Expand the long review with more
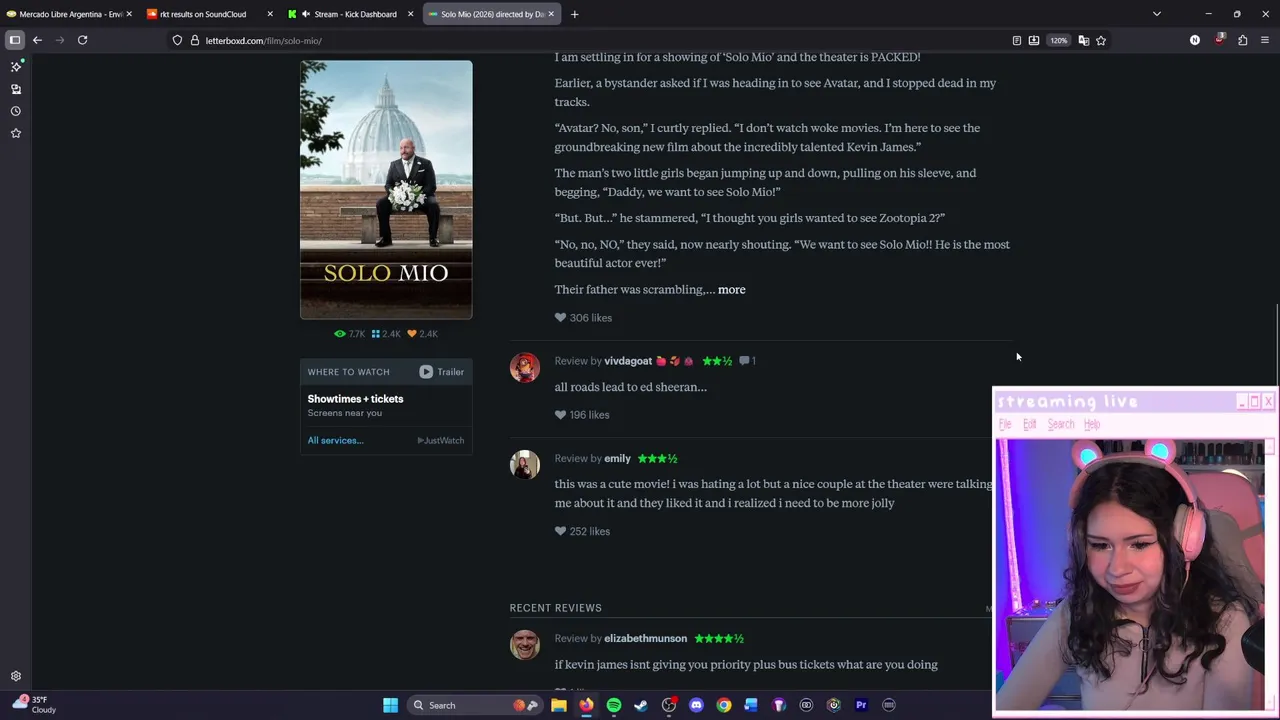Viewport: 1280px width, 720px height. (x=731, y=290)
